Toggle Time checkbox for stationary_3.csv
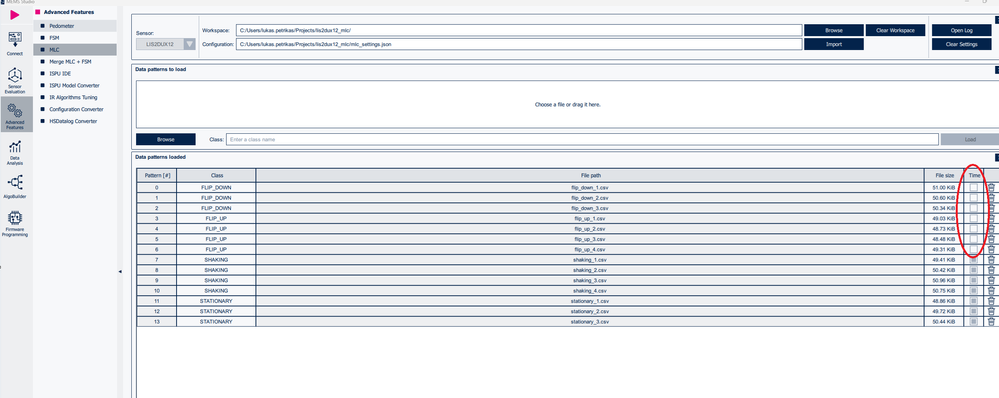 tap(974, 322)
